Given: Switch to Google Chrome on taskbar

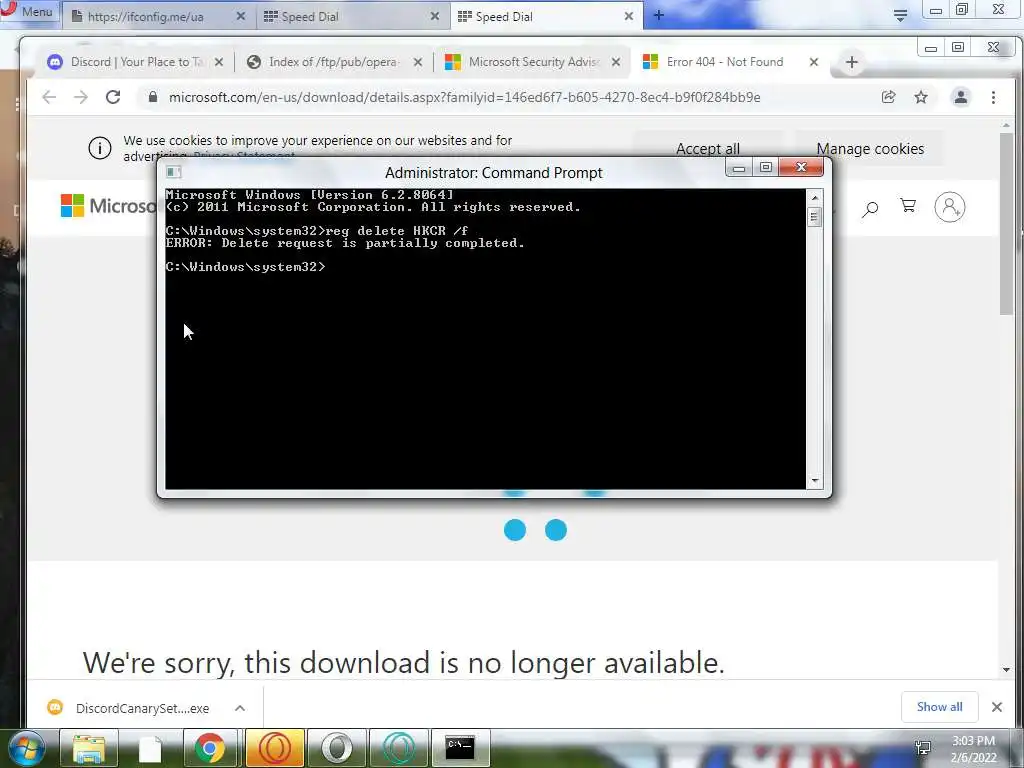Looking at the screenshot, I should tap(210, 748).
